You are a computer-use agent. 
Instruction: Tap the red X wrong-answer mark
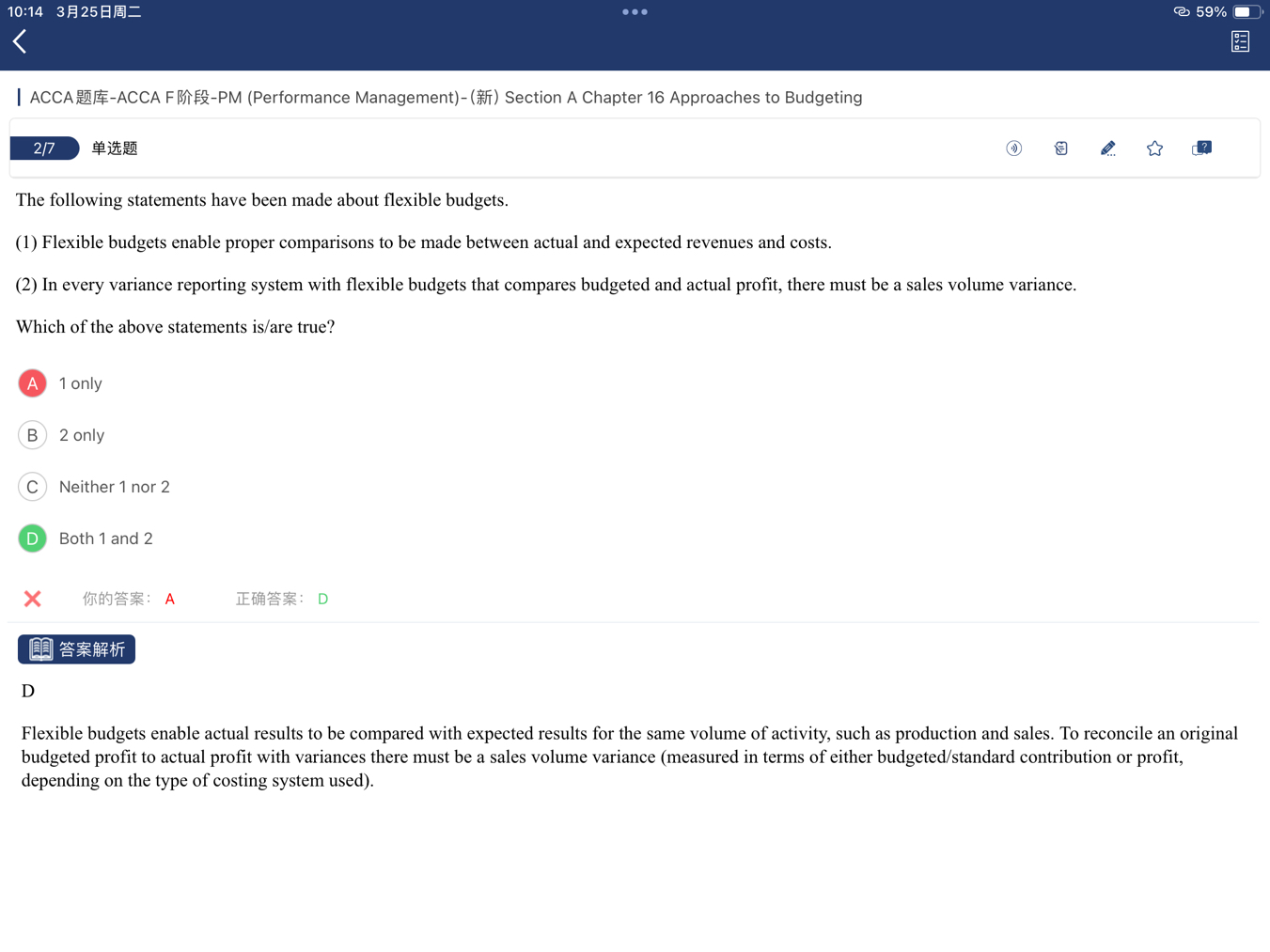(x=33, y=599)
